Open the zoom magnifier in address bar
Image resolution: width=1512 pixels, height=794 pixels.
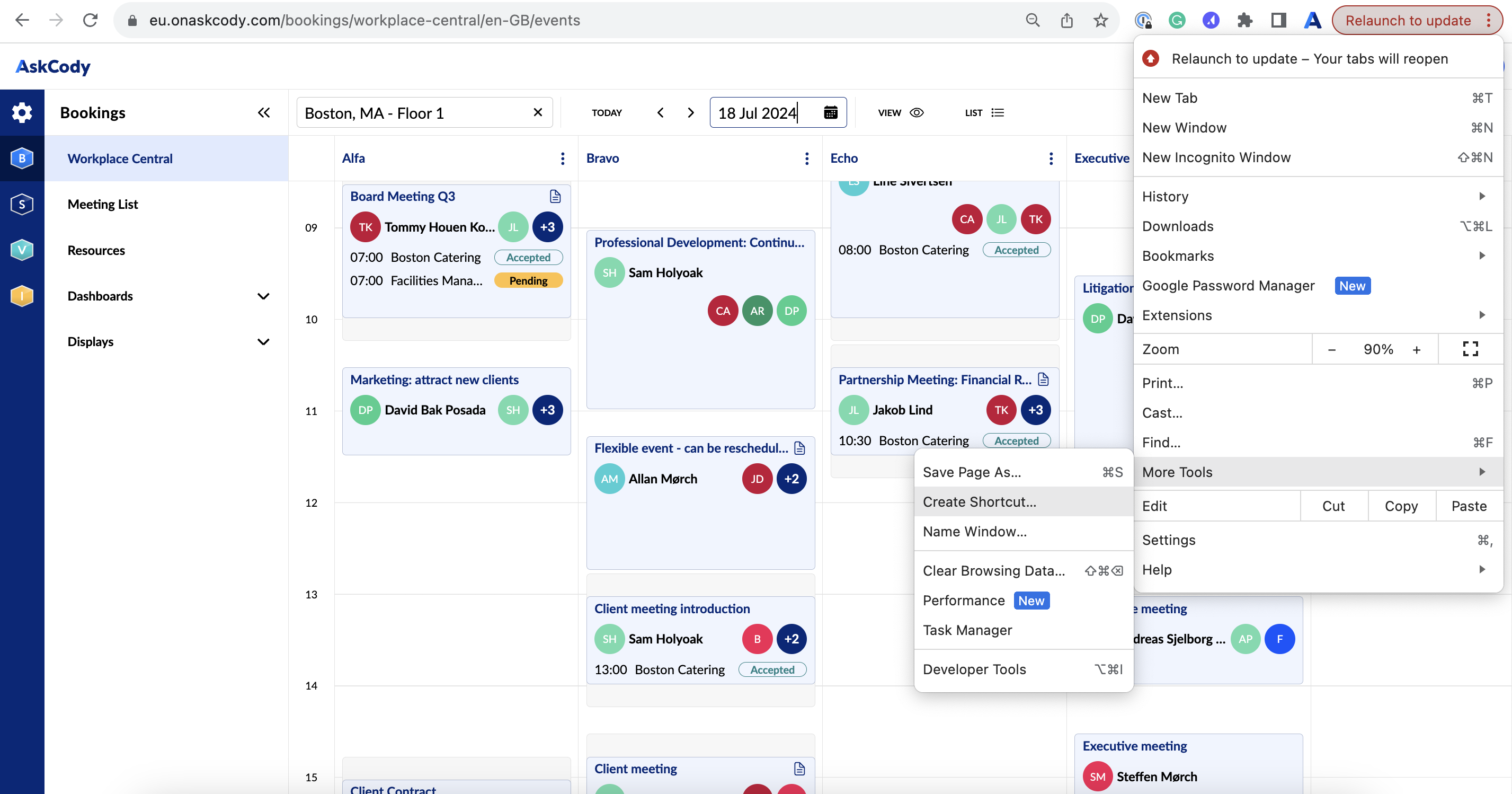pyautogui.click(x=1033, y=20)
